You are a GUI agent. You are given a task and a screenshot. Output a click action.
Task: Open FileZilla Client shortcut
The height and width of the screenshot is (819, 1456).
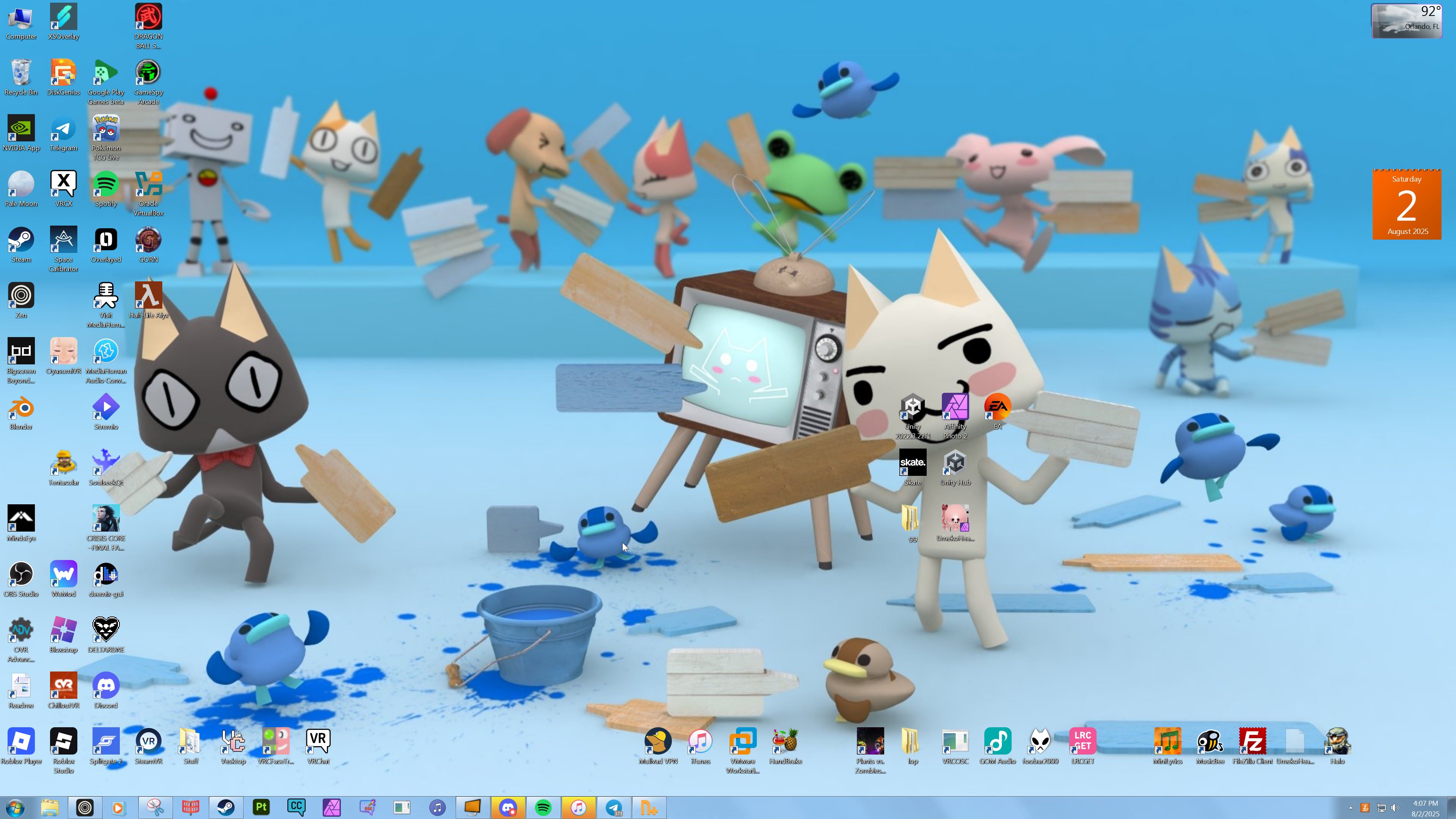(x=1252, y=746)
